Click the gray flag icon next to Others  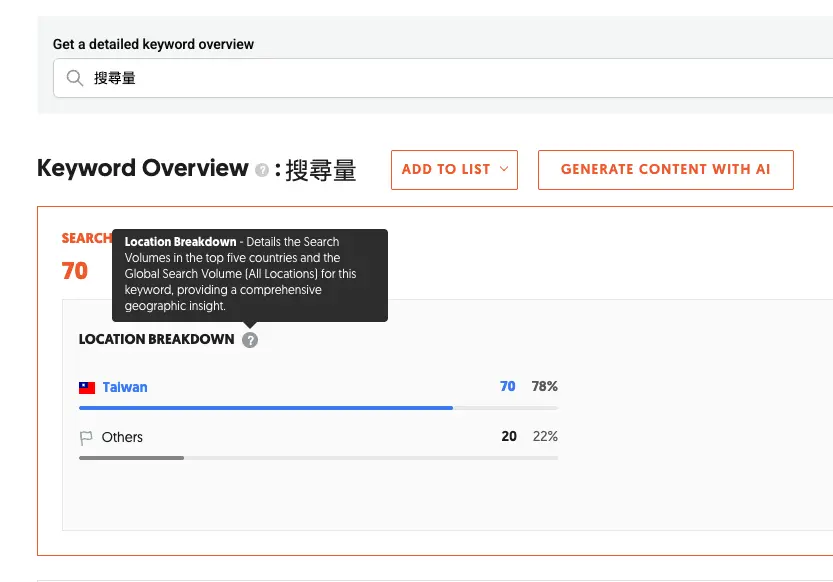point(87,437)
